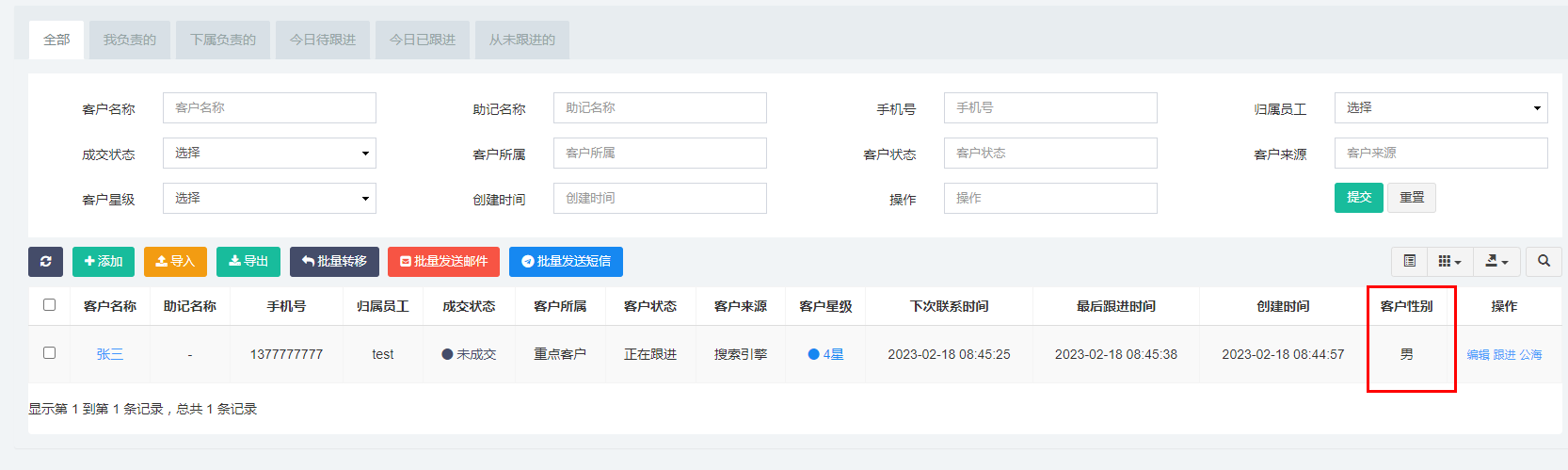1568x470 pixels.
Task: Click the 客户状态 input field
Action: (1050, 153)
